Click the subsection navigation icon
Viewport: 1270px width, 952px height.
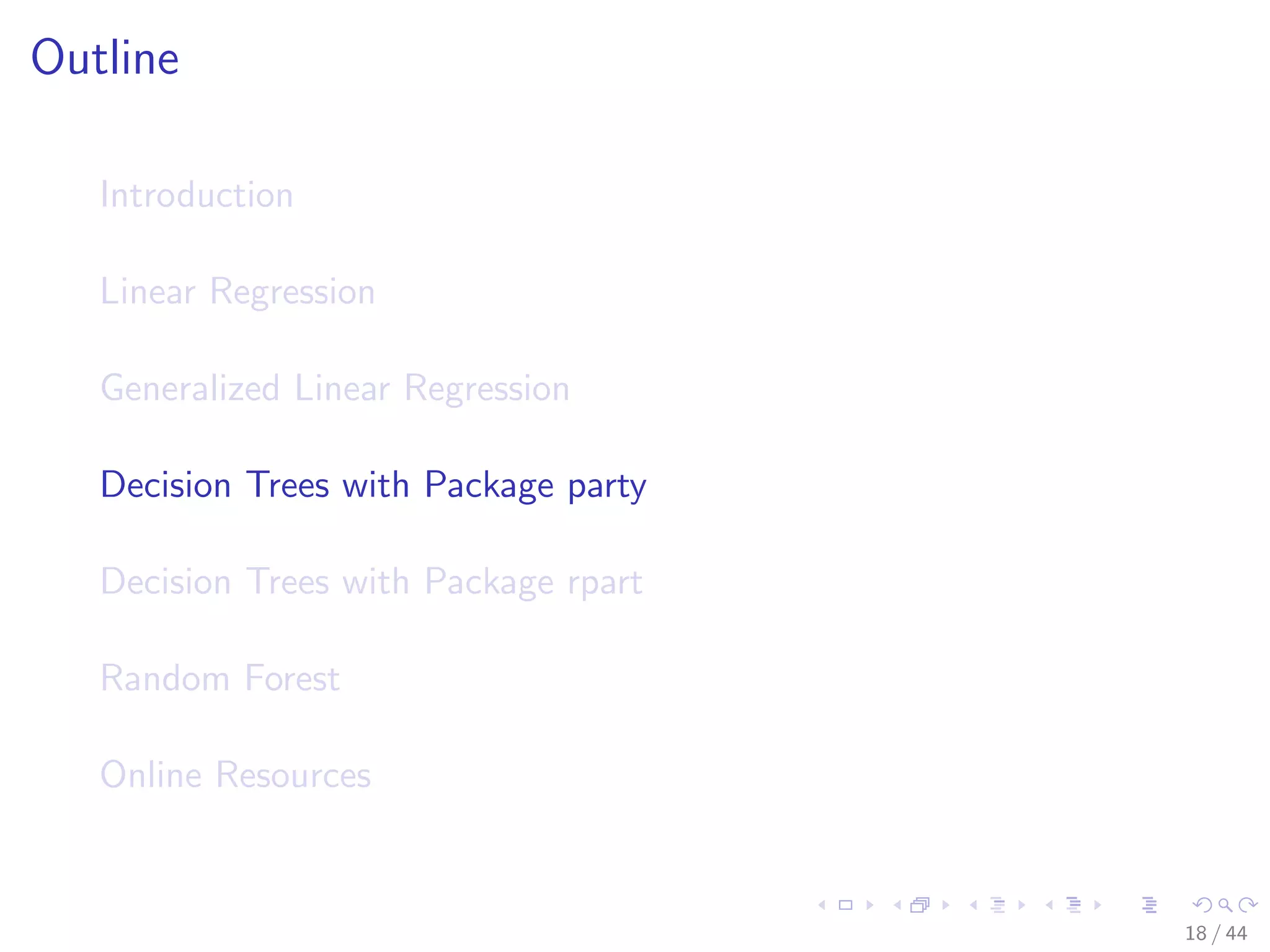point(998,905)
